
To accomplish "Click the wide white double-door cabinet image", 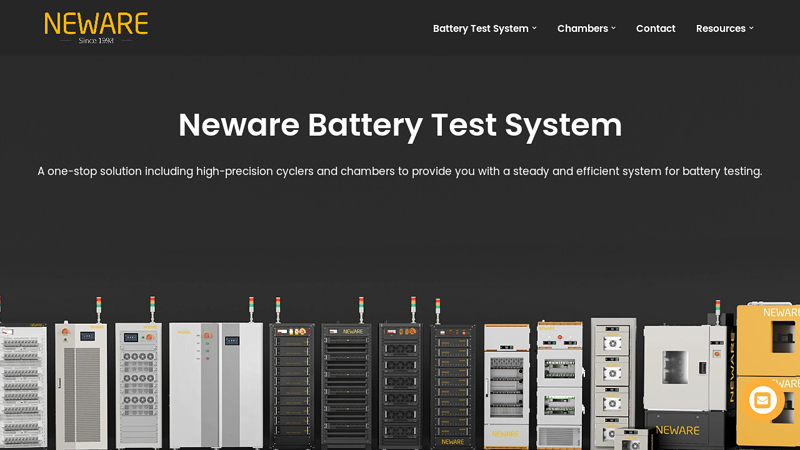I will (x=216, y=385).
